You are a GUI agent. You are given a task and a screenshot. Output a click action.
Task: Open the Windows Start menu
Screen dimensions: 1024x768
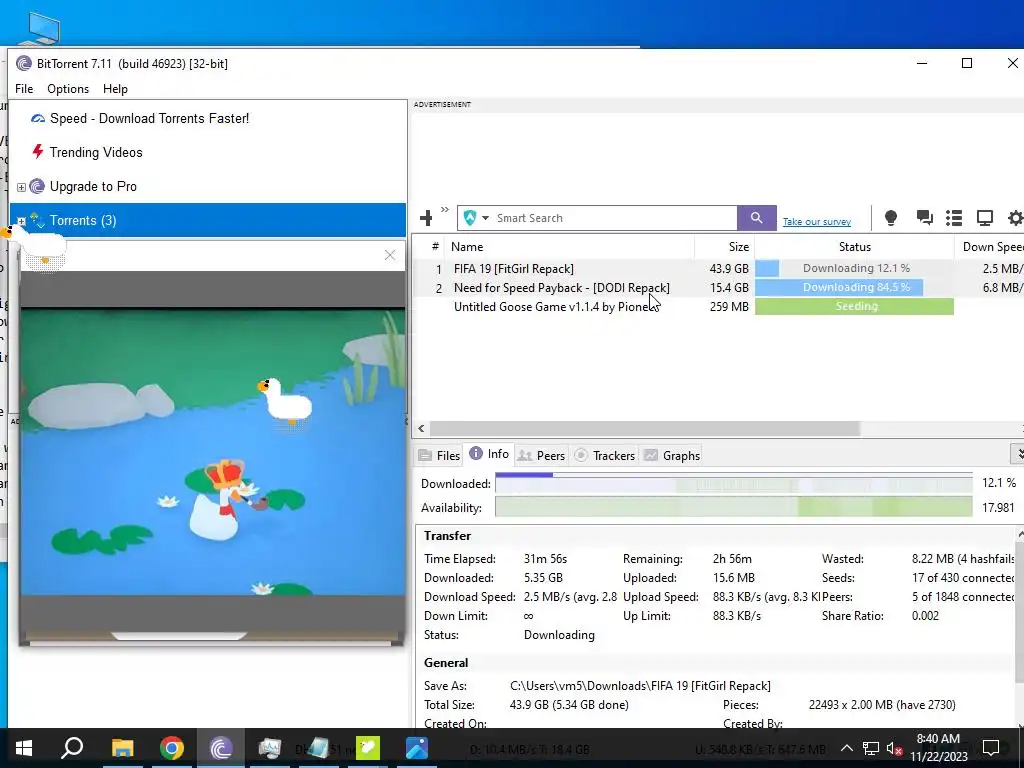tap(24, 748)
